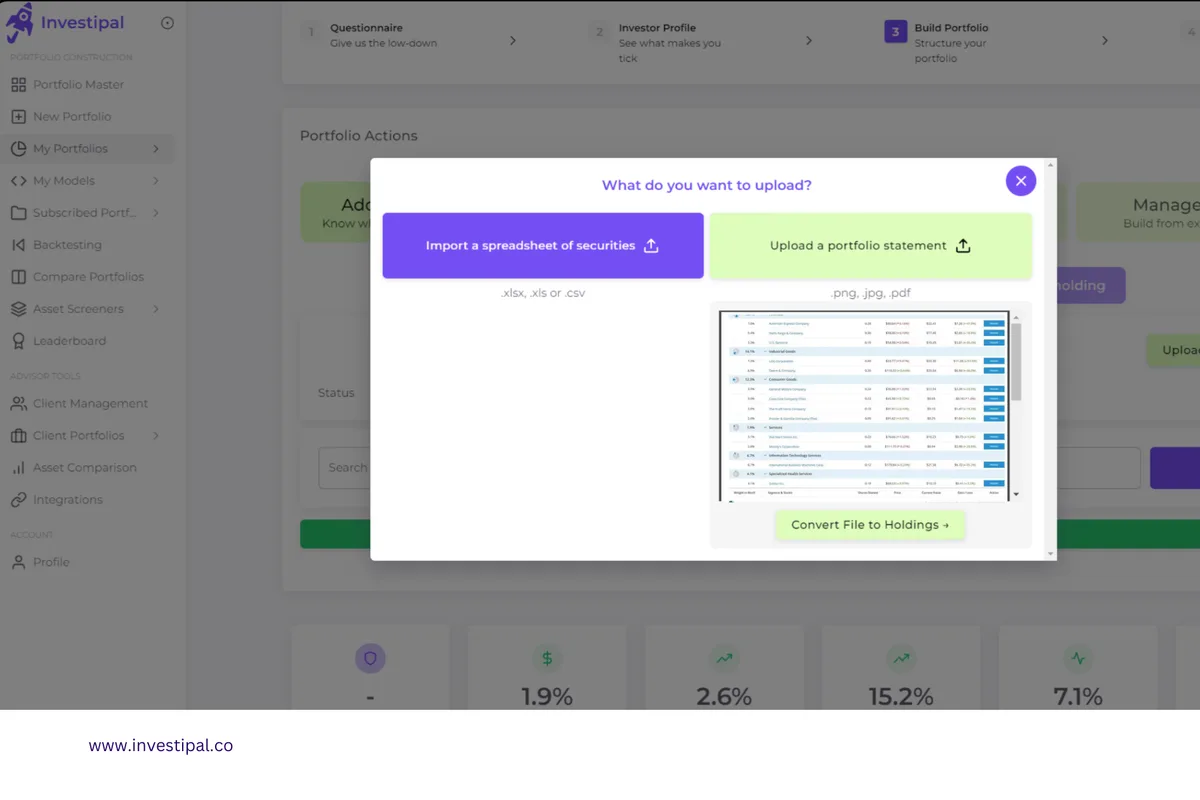Click the Compare Portfolios columns icon
Screen dimensions: 1200x800
click(18, 277)
